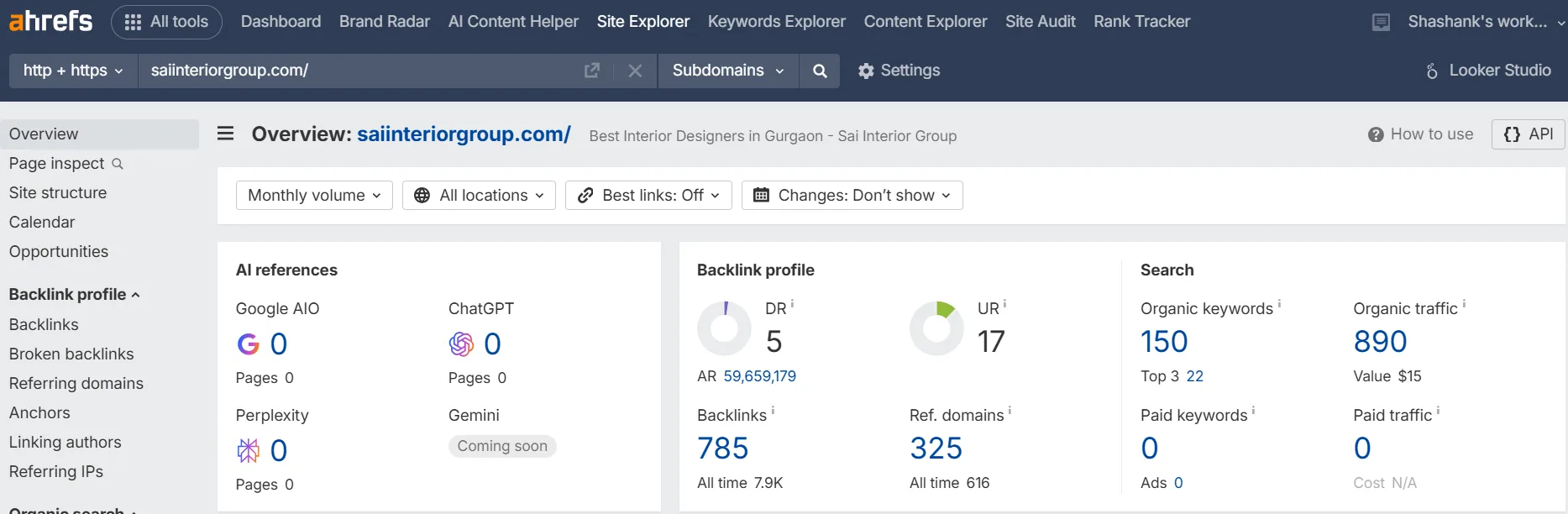The width and height of the screenshot is (1568, 514).
Task: Open Shashank's workspace dropdown
Action: pyautogui.click(x=1487, y=22)
